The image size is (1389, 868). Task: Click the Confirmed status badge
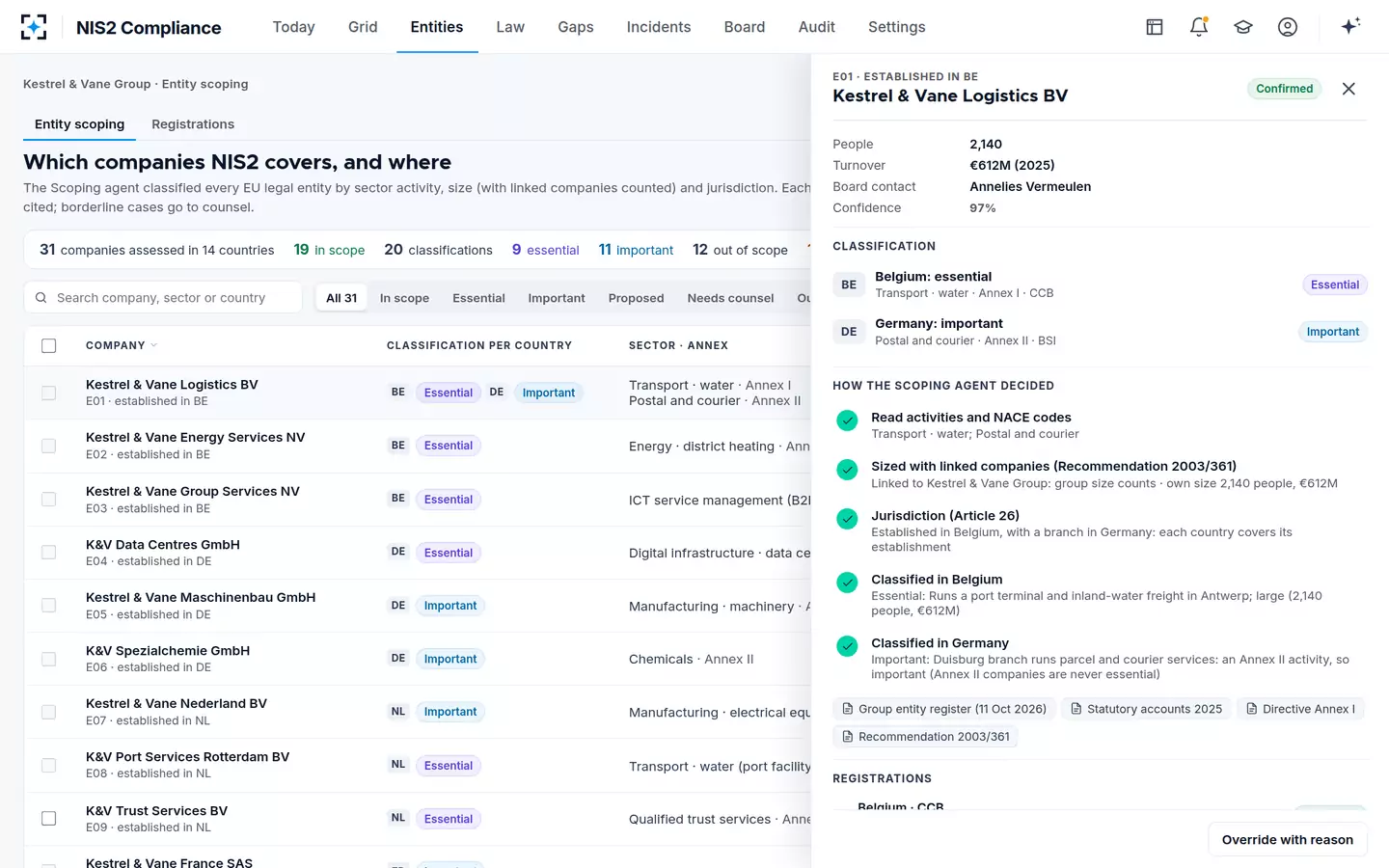point(1284,89)
